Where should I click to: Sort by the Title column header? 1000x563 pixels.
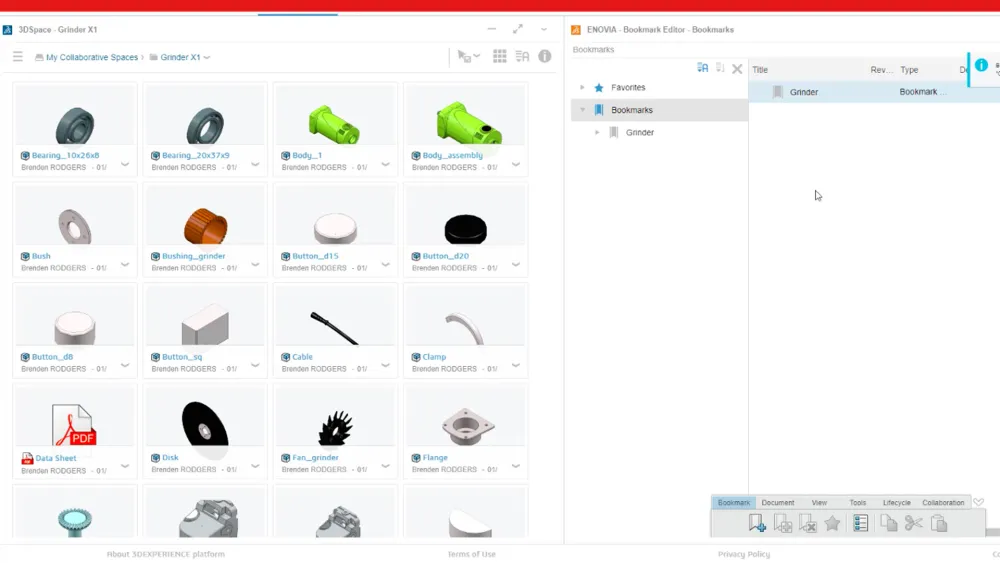tap(760, 70)
